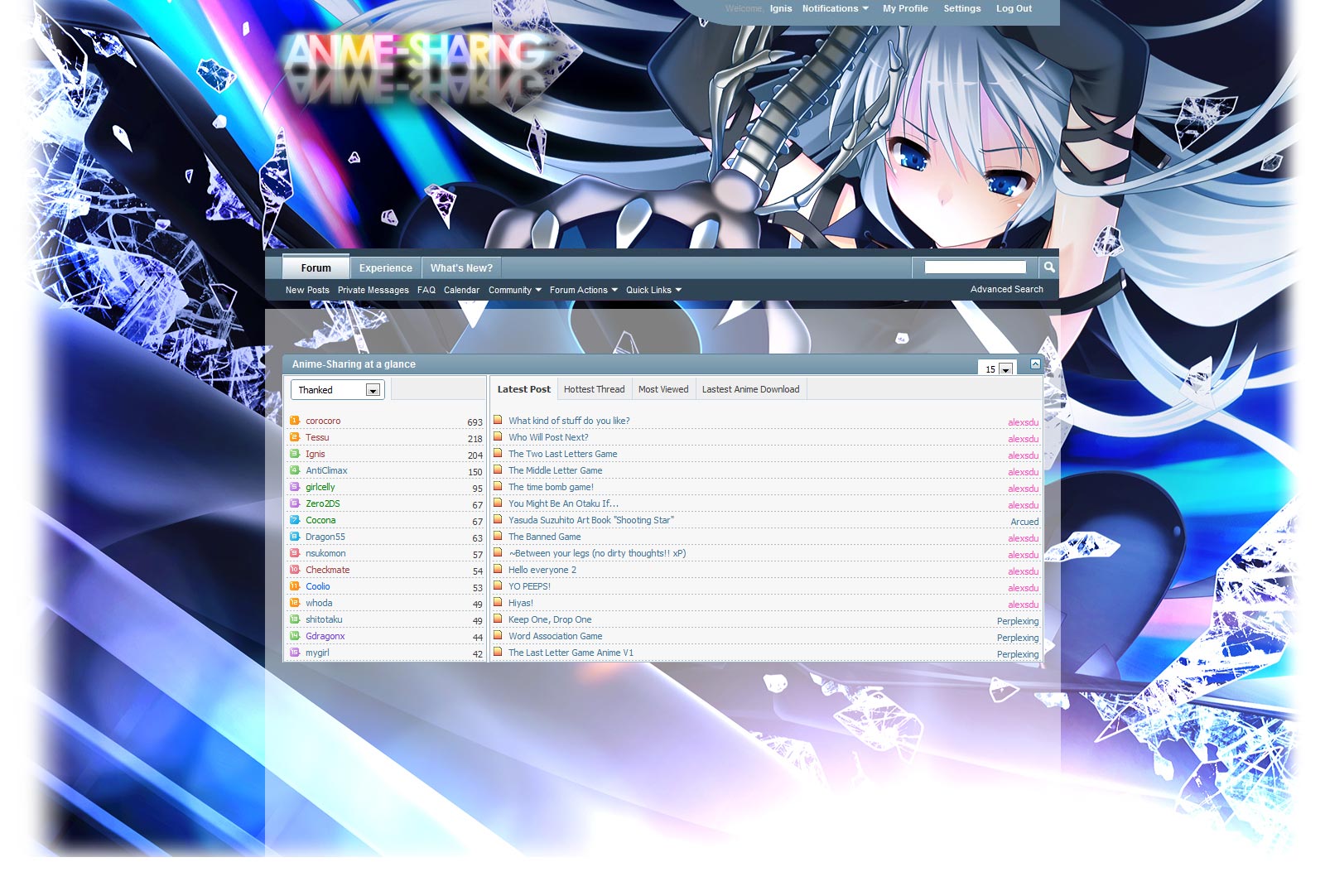Viewport: 1325px width, 896px height.
Task: Expand the Community menu
Action: point(515,290)
